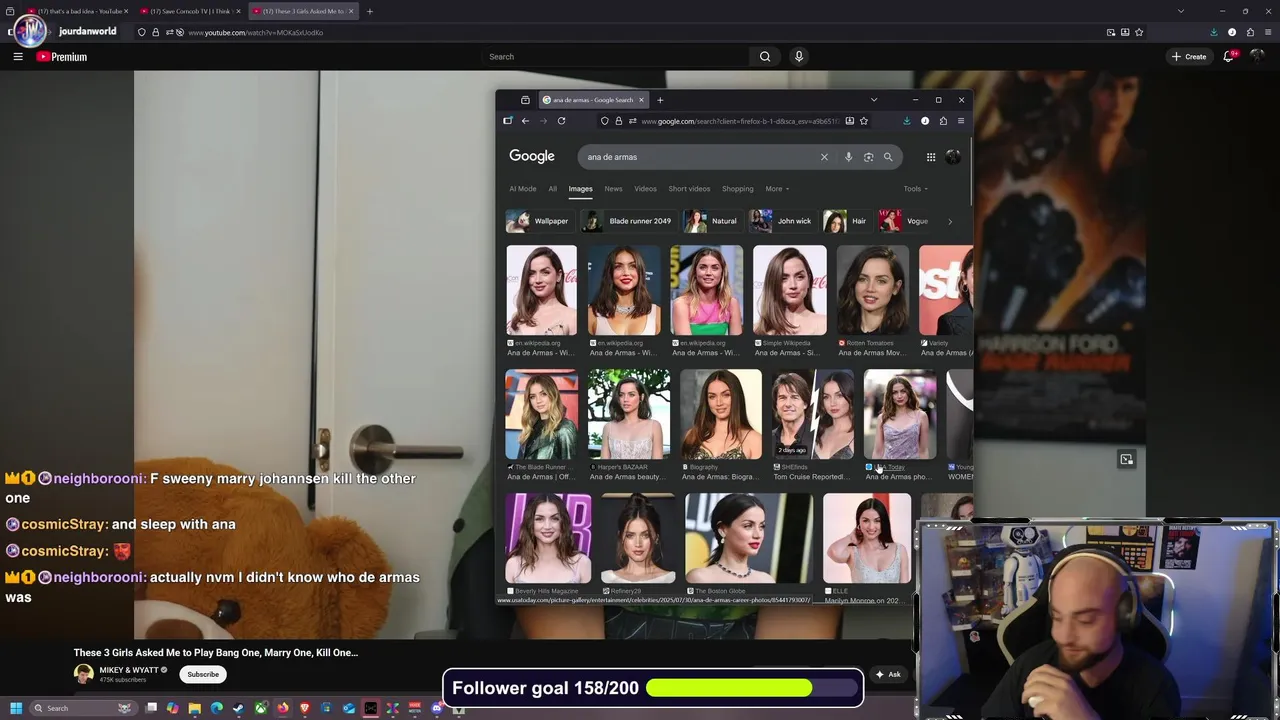This screenshot has height=720, width=1280.
Task: Reload the Google search page
Action: point(561,121)
